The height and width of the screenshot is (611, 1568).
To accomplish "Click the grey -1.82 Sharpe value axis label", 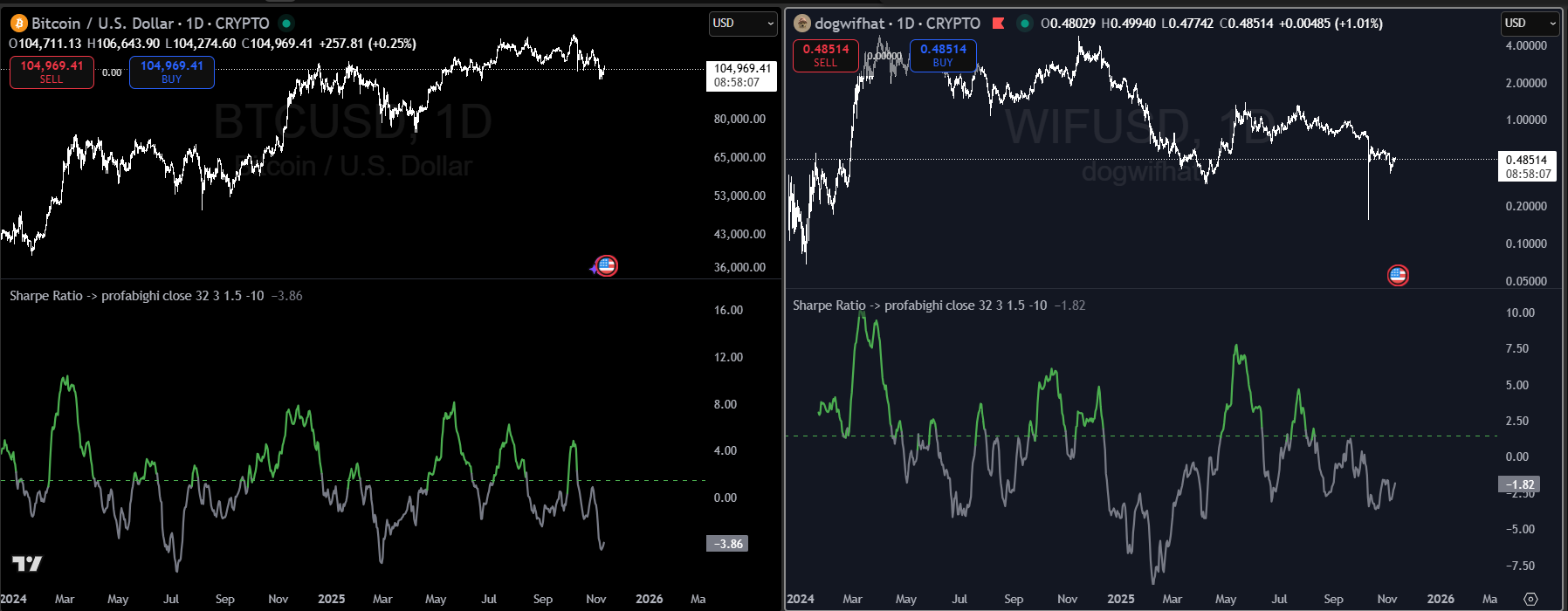I will tap(1519, 484).
